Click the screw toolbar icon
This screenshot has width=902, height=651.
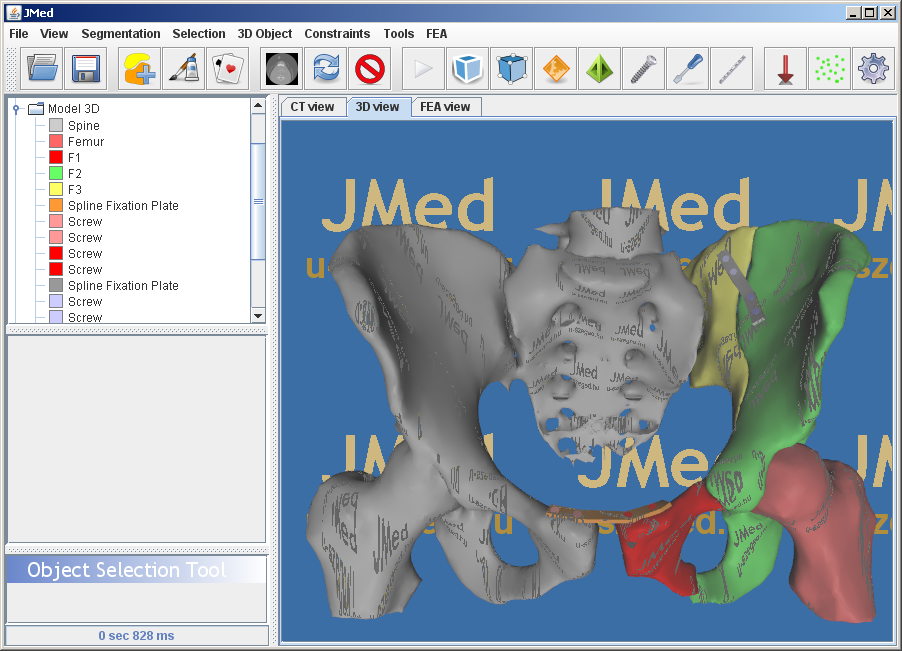[643, 69]
